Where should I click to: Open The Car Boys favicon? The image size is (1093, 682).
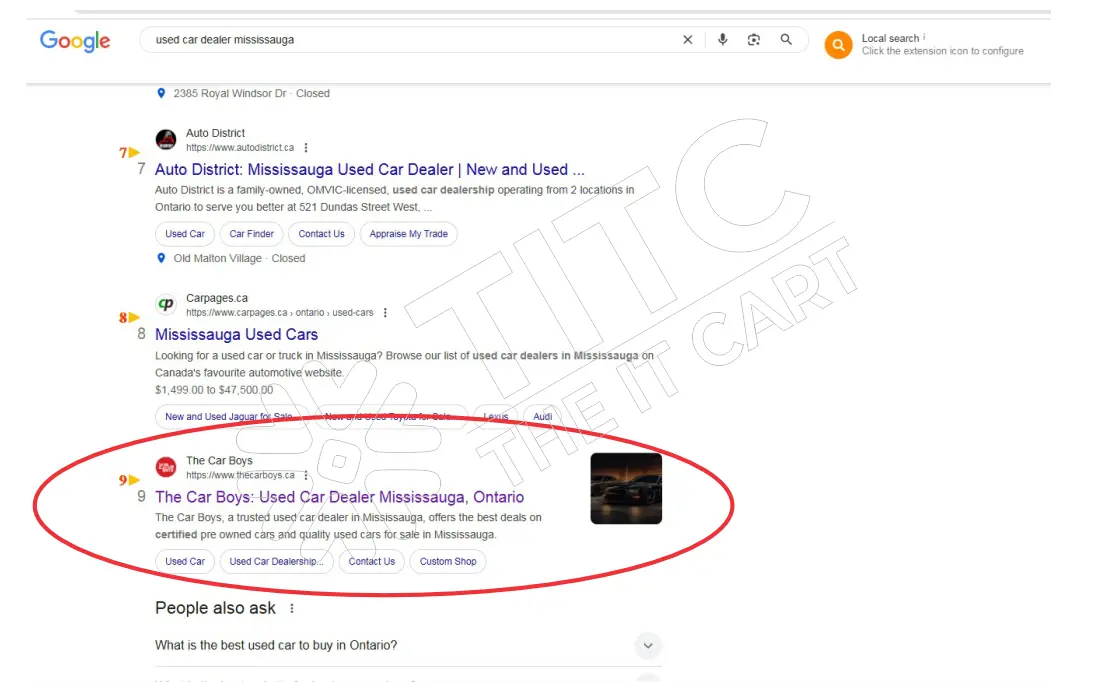(166, 467)
